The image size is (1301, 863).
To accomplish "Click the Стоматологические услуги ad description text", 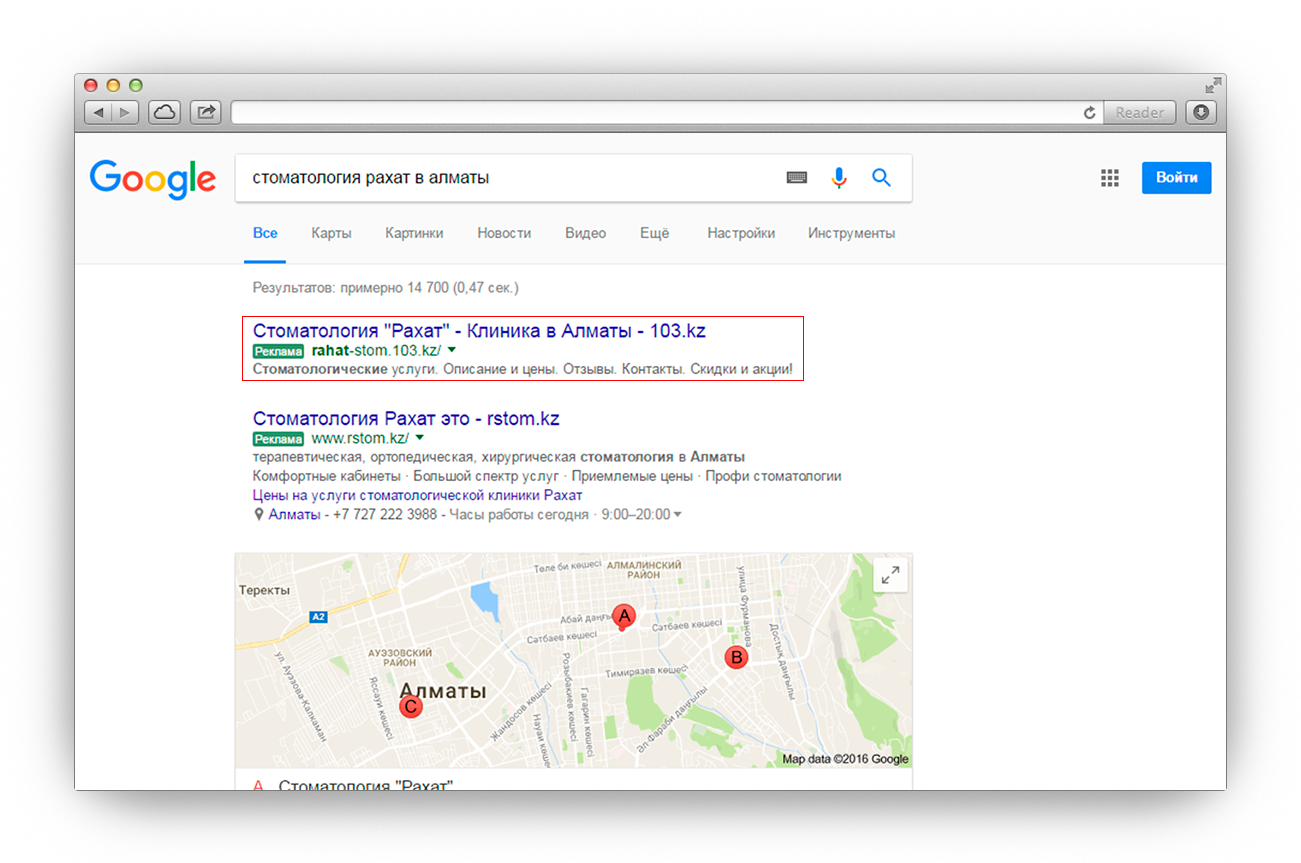I will (x=523, y=370).
